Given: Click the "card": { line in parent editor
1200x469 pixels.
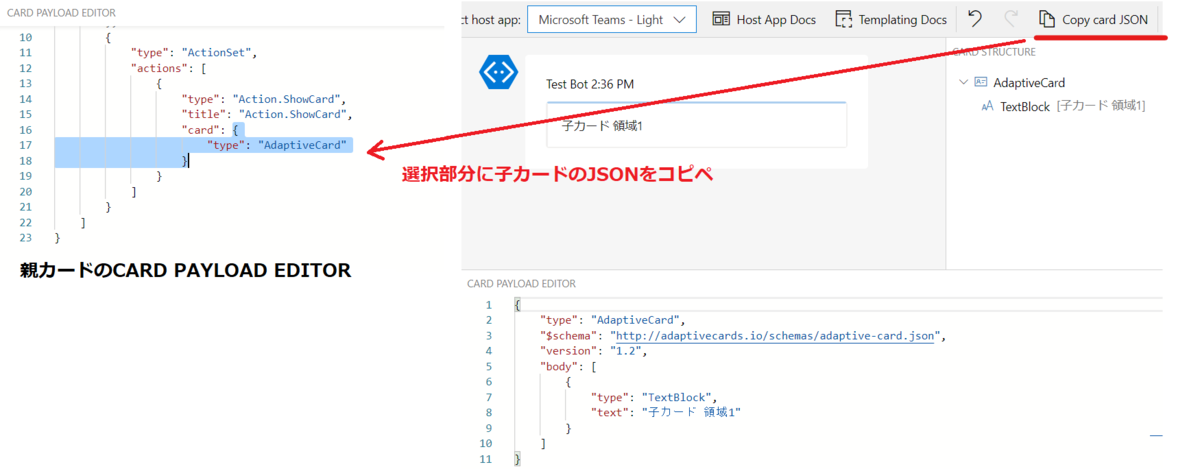Looking at the screenshot, I should (211, 130).
